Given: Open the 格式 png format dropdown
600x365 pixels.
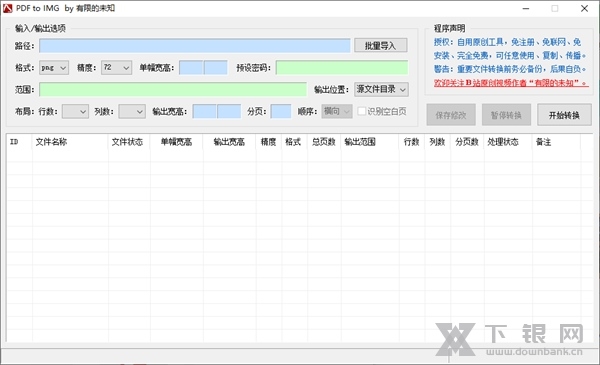Looking at the screenshot, I should [x=54, y=68].
